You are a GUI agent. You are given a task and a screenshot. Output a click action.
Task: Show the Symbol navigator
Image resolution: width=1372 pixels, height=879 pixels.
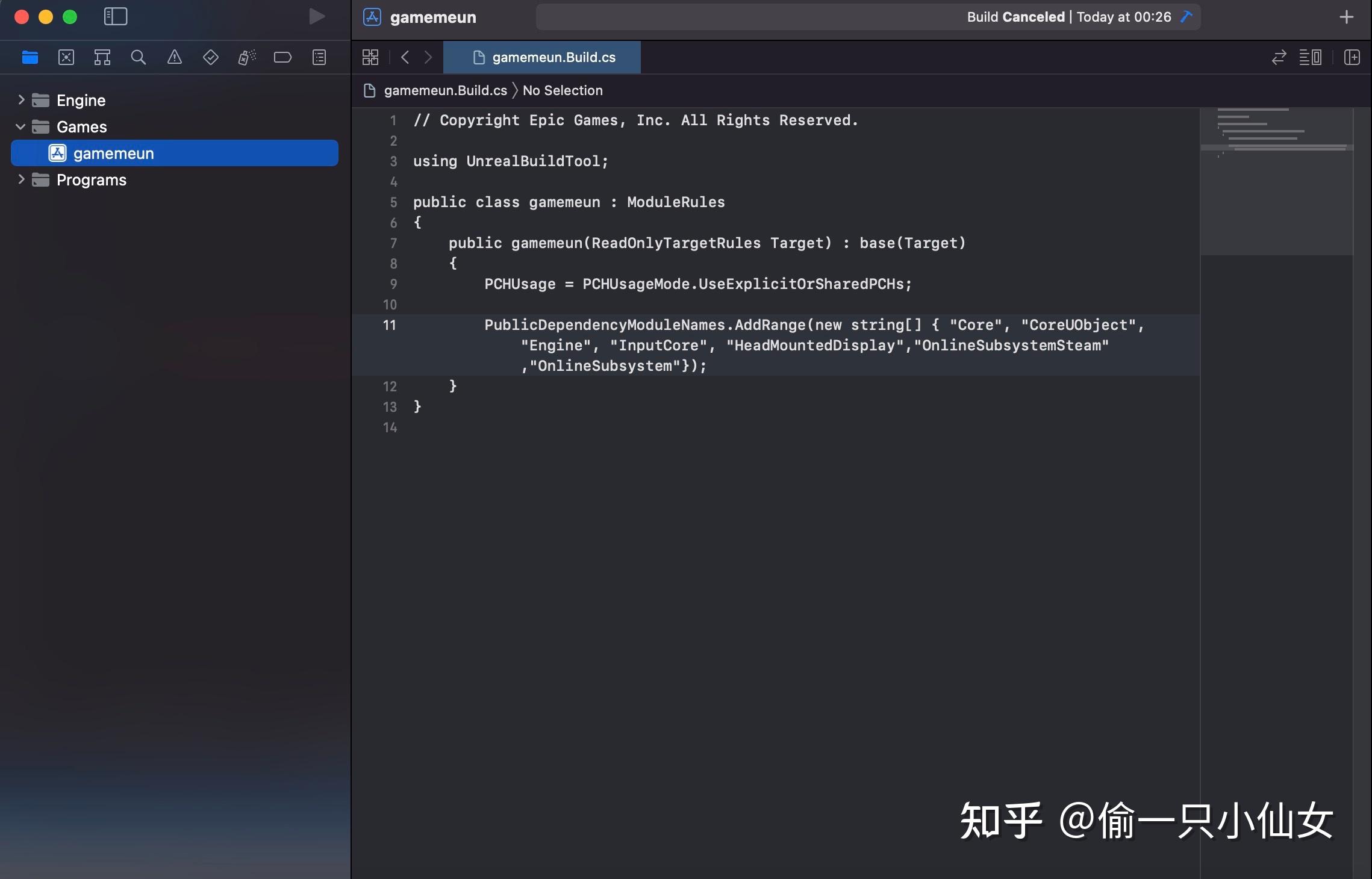click(102, 57)
